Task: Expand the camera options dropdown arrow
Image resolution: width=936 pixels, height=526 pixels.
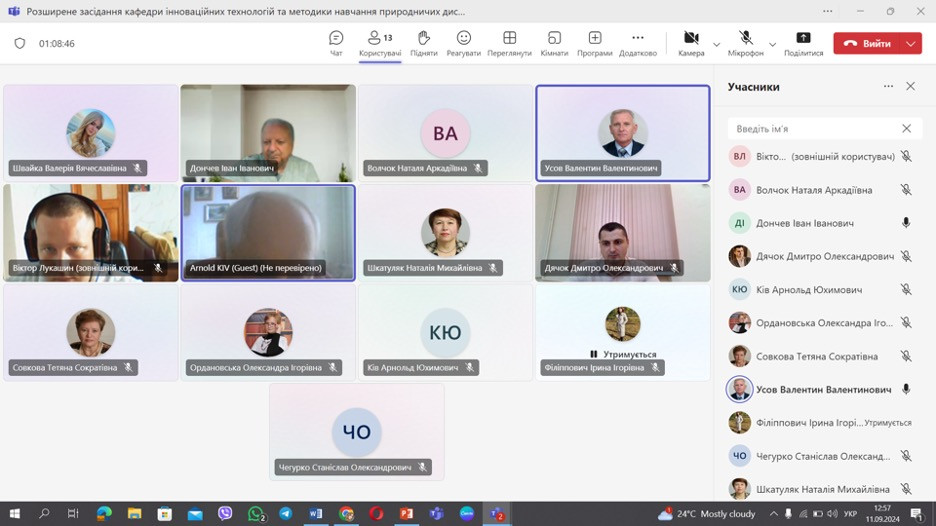Action: 716,44
